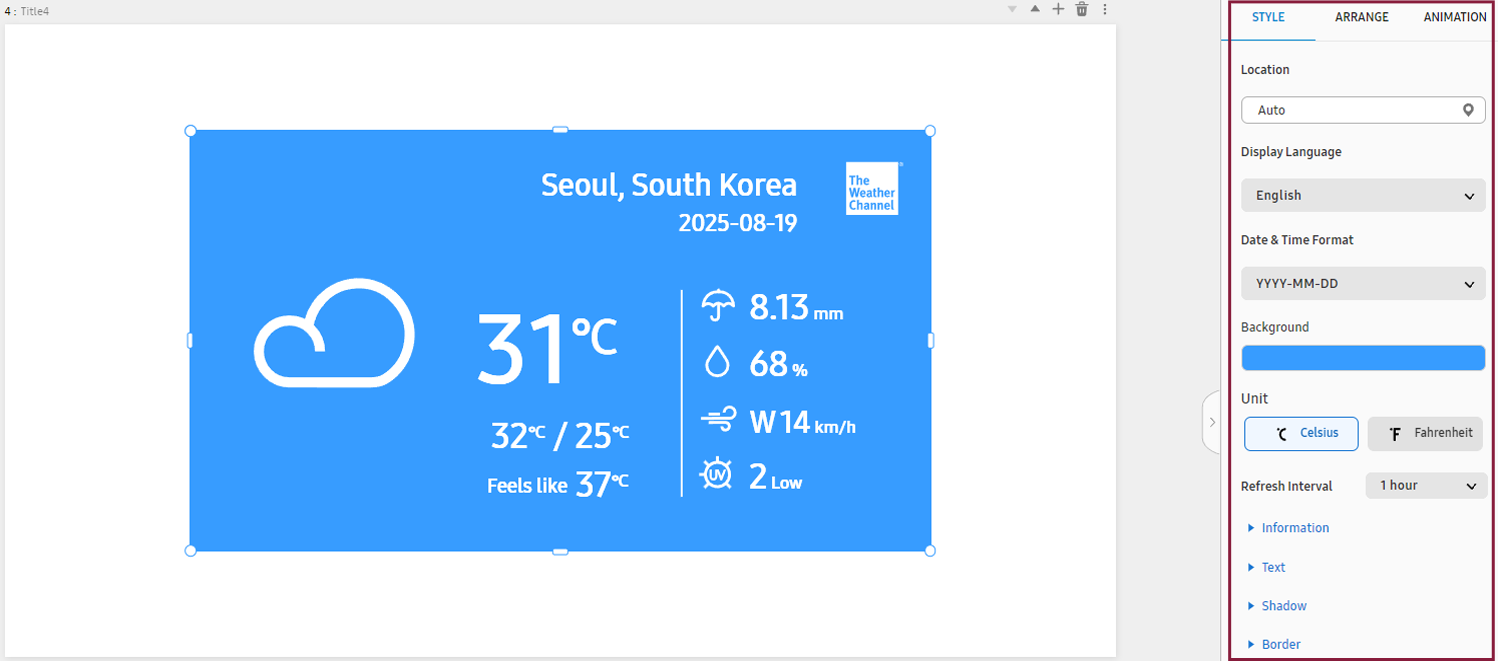This screenshot has width=1498, height=661.
Task: Open the Display Language dropdown
Action: (1362, 196)
